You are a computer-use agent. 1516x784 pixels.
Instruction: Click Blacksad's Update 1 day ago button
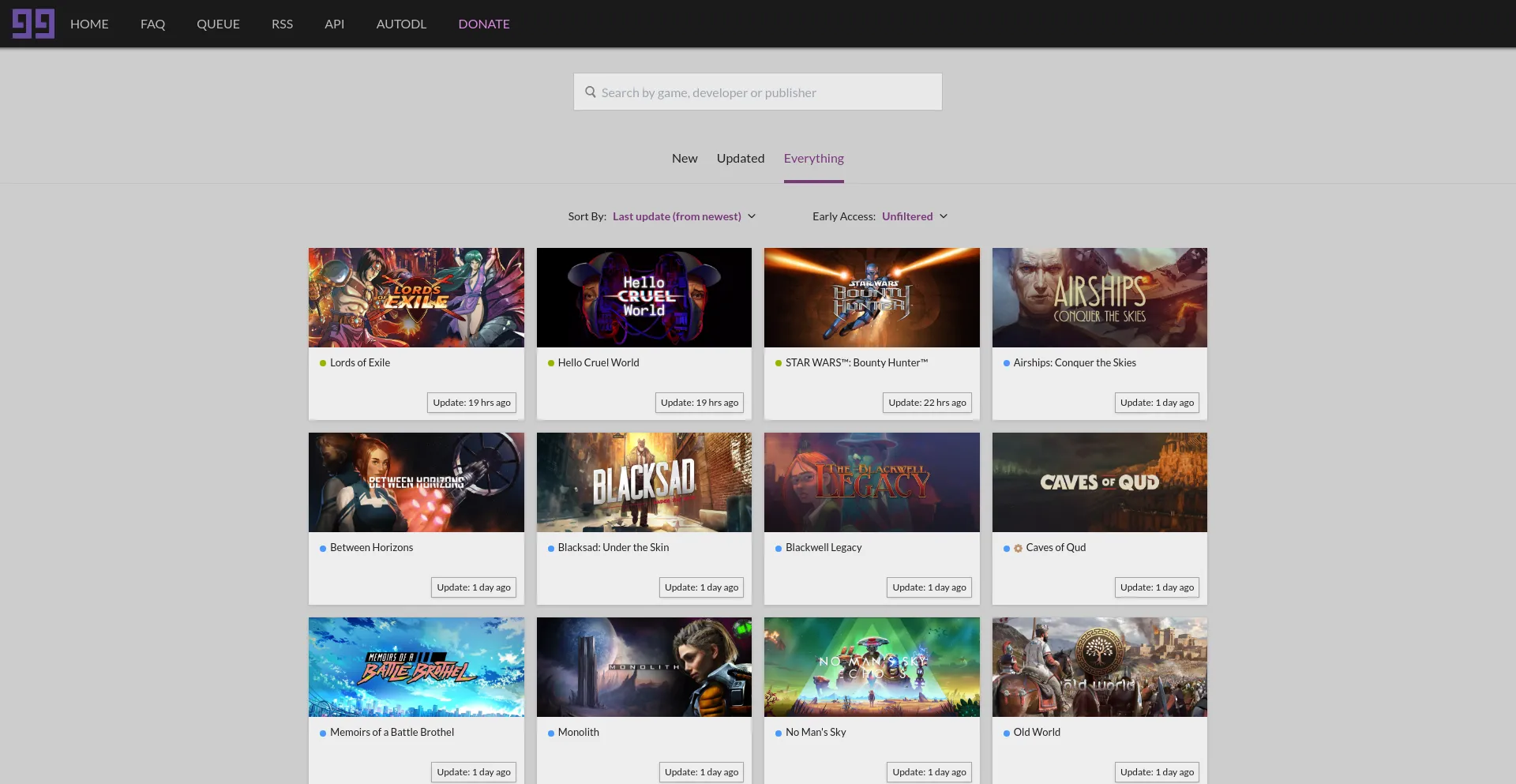click(701, 587)
